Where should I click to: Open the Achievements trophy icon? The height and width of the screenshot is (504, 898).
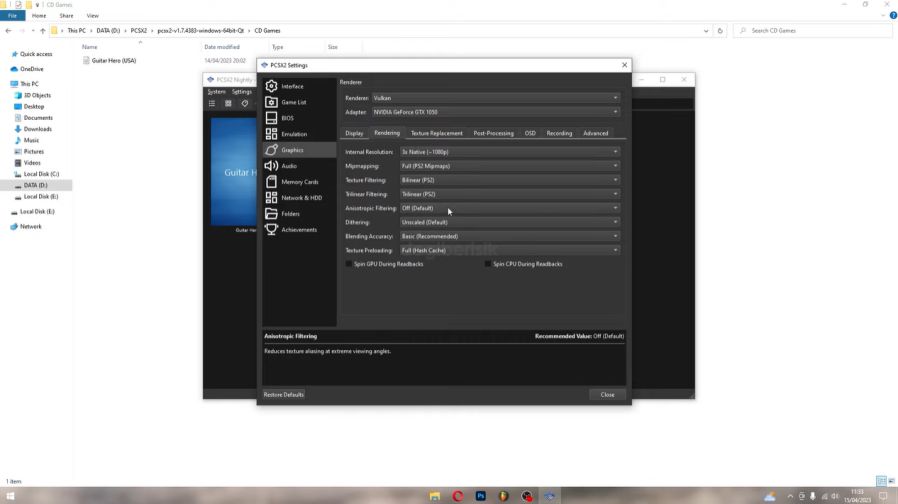click(x=271, y=230)
